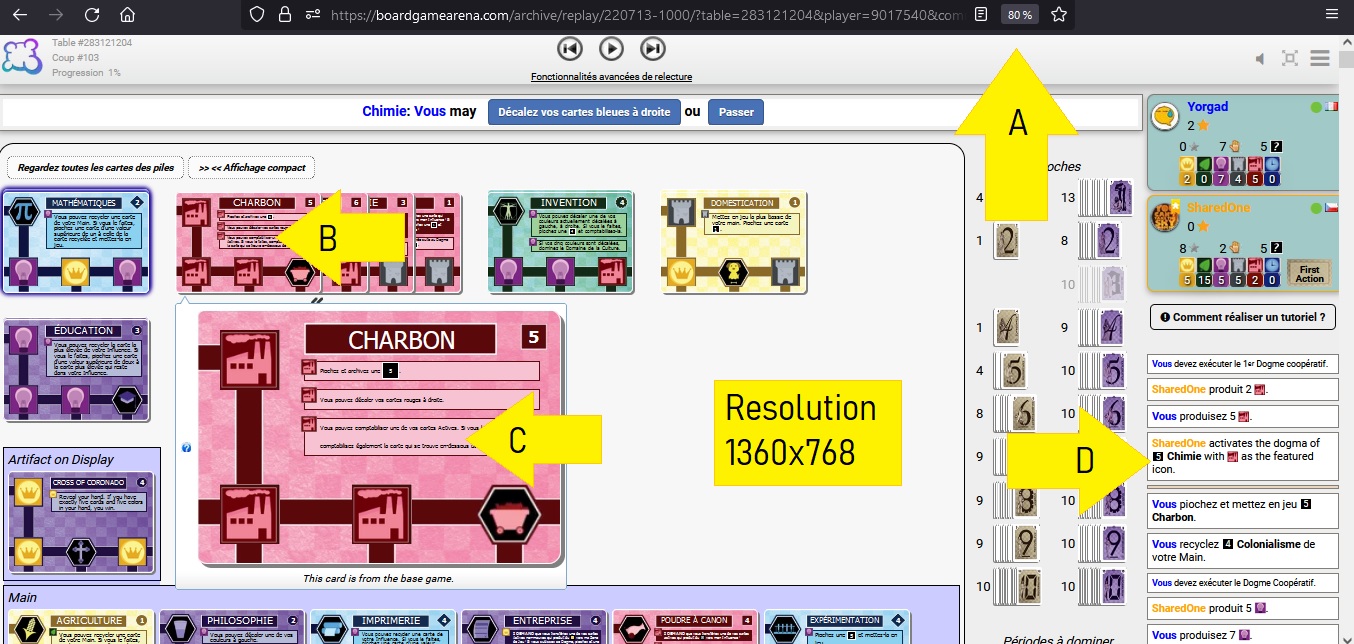Toggle reader view in address bar
Image resolution: width=1354 pixels, height=644 pixels.
(x=982, y=15)
